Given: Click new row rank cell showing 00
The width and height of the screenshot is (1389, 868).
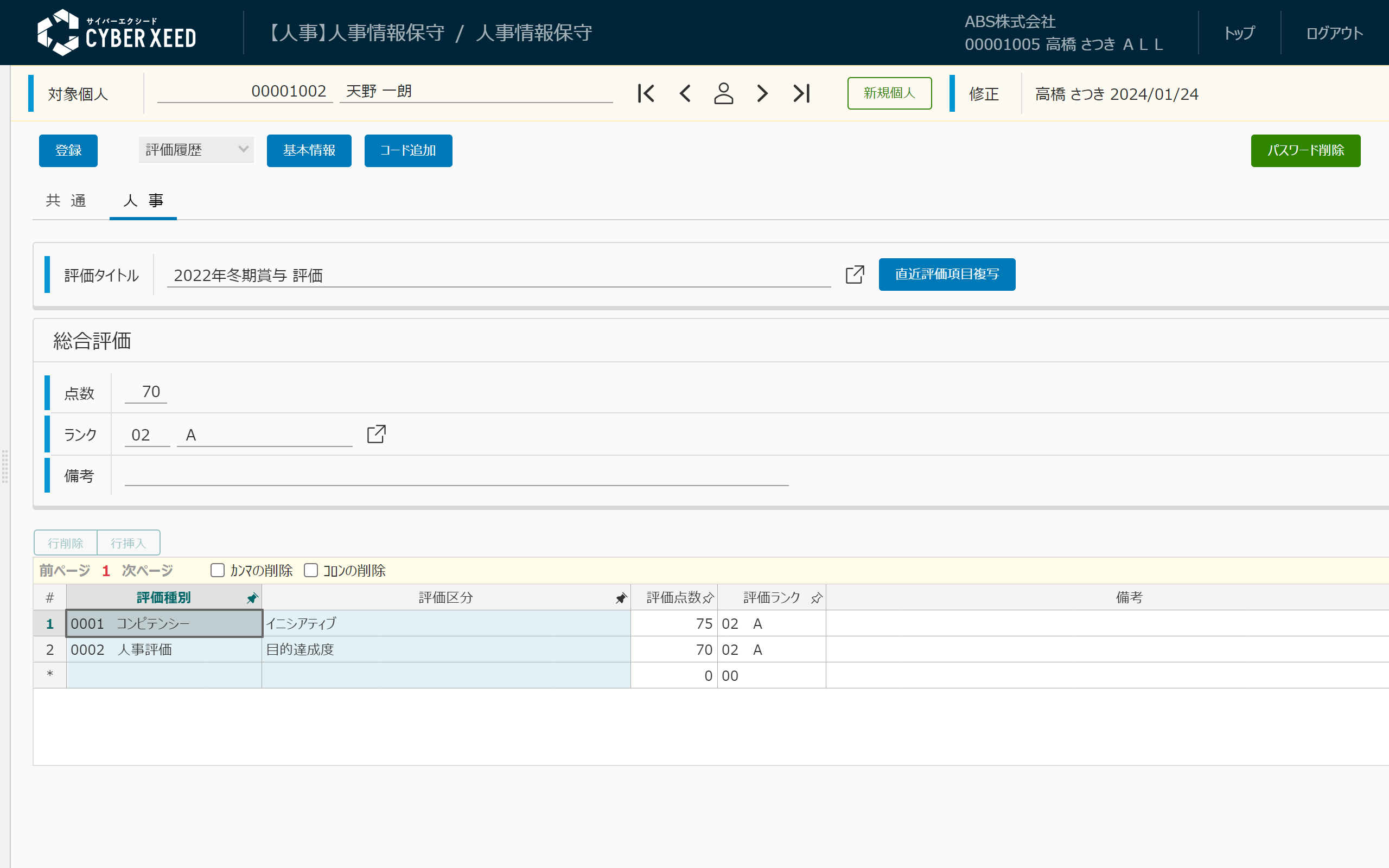Looking at the screenshot, I should 772,675.
